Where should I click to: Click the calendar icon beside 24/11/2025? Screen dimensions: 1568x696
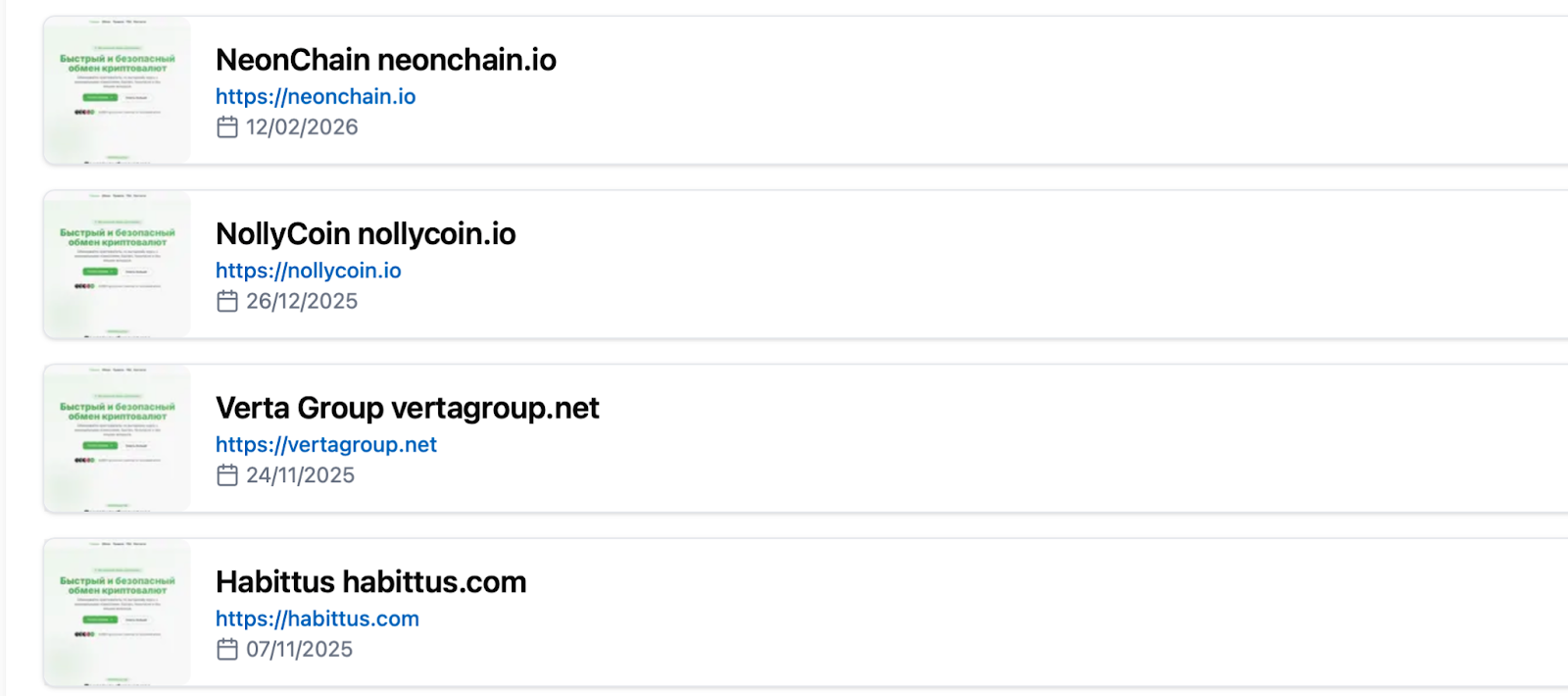[x=227, y=475]
